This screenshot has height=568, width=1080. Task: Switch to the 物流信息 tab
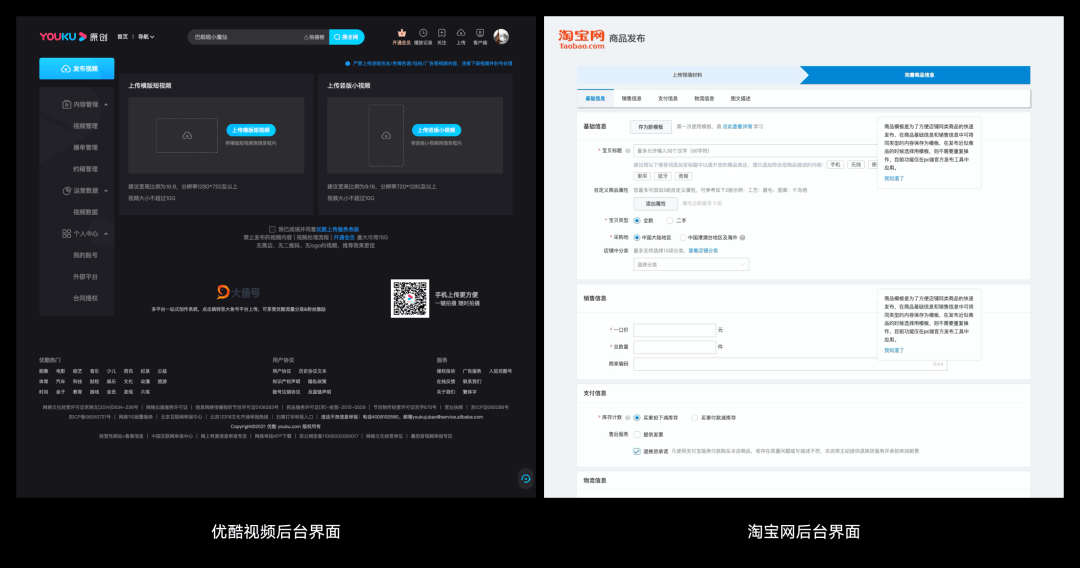[x=704, y=98]
